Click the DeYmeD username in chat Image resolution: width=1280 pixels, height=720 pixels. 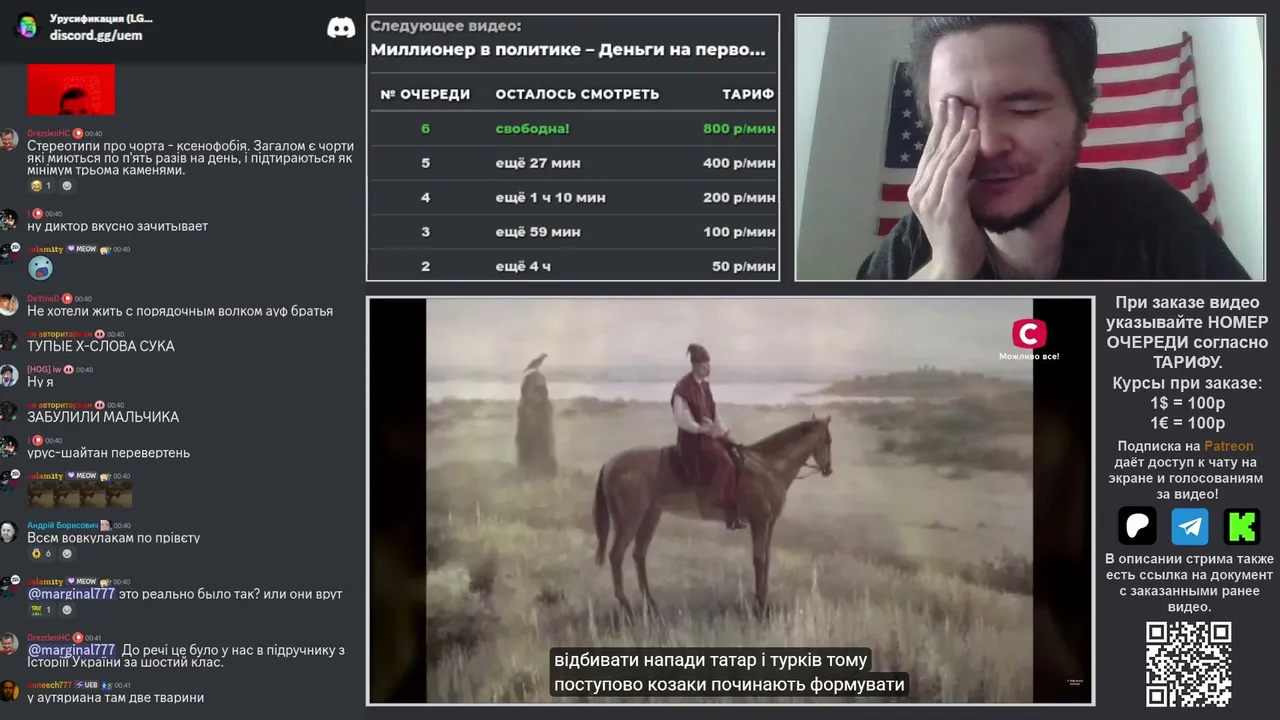coord(43,298)
